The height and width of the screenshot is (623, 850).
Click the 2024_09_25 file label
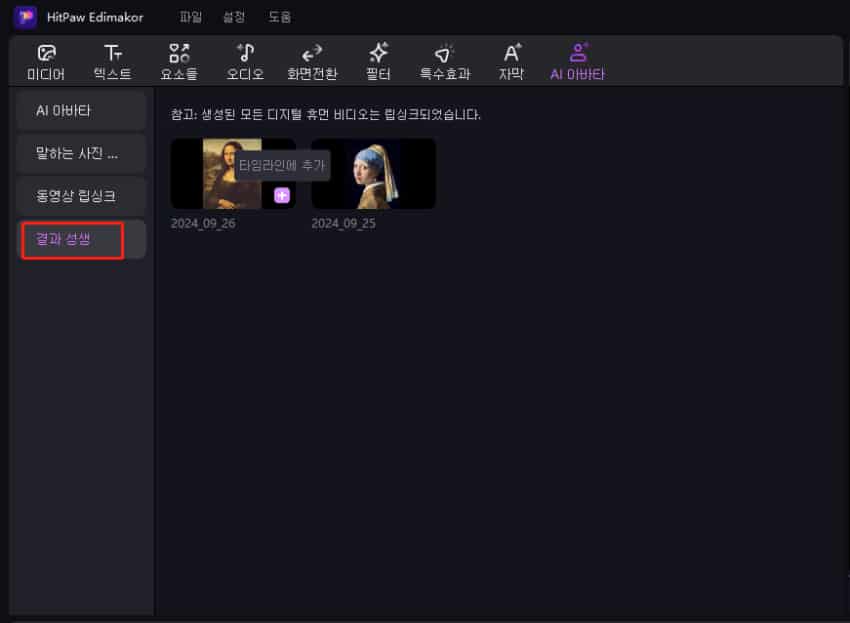click(344, 223)
